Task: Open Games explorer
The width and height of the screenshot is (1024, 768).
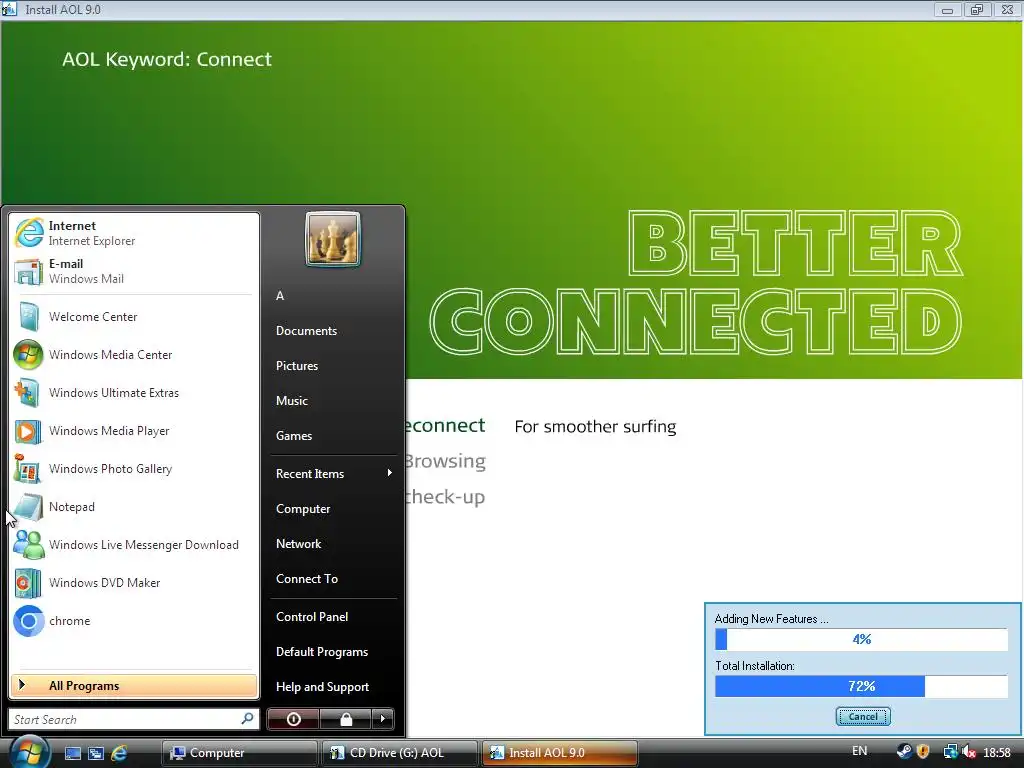Action: click(333, 436)
